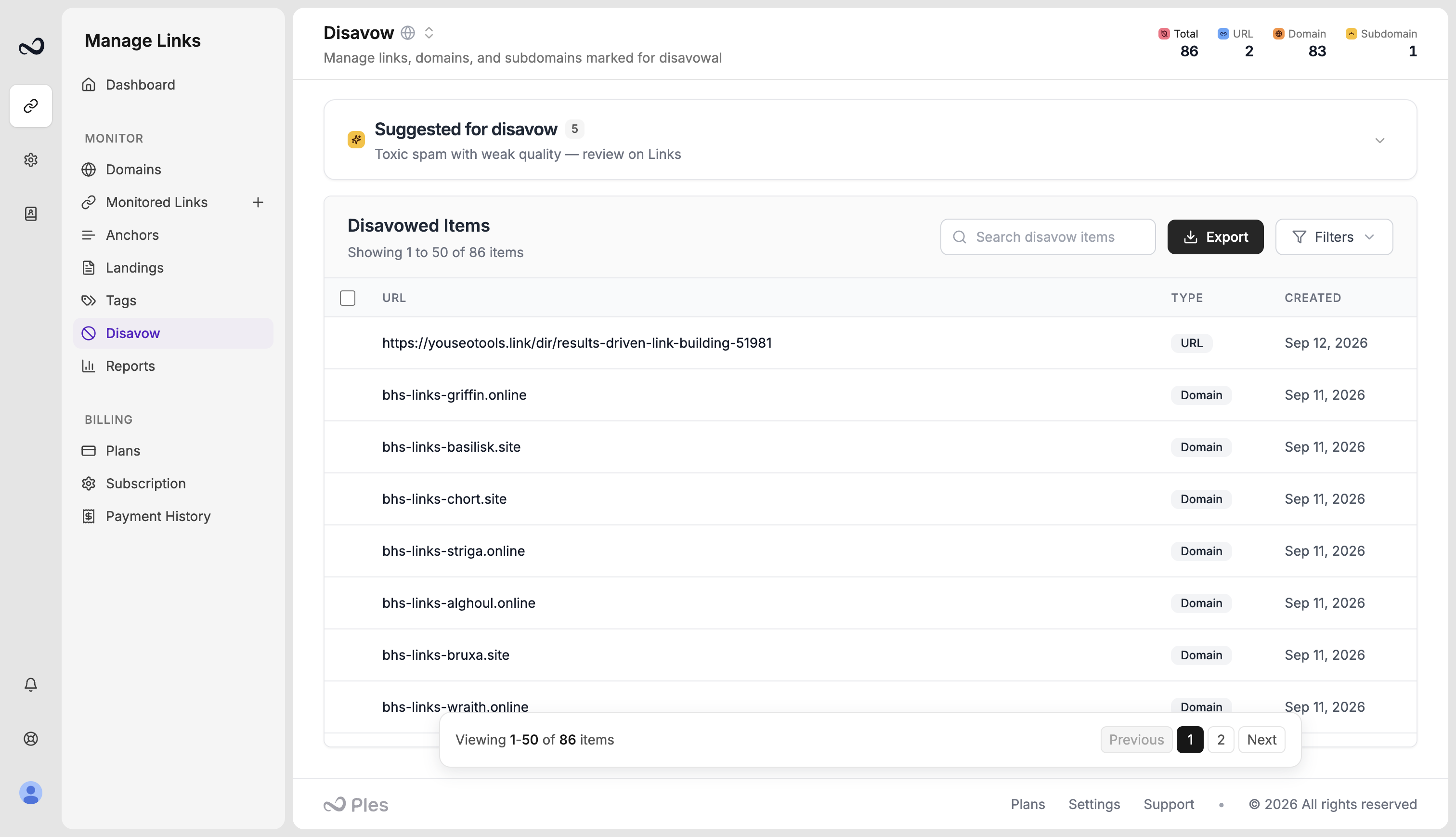Click the red Total stat icon

click(x=1164, y=34)
